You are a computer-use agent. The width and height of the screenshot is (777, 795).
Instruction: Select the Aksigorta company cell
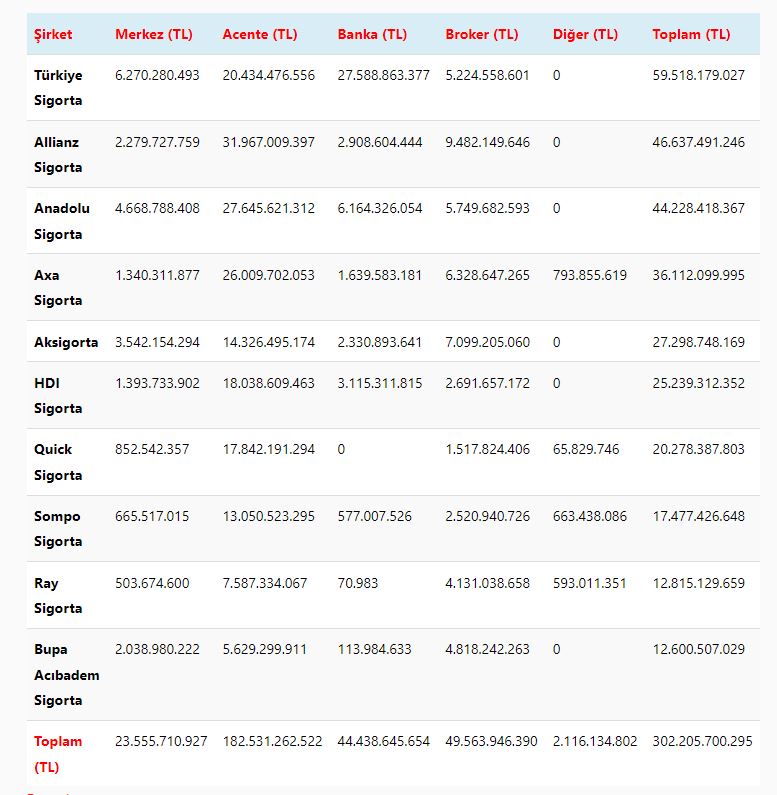(66, 342)
